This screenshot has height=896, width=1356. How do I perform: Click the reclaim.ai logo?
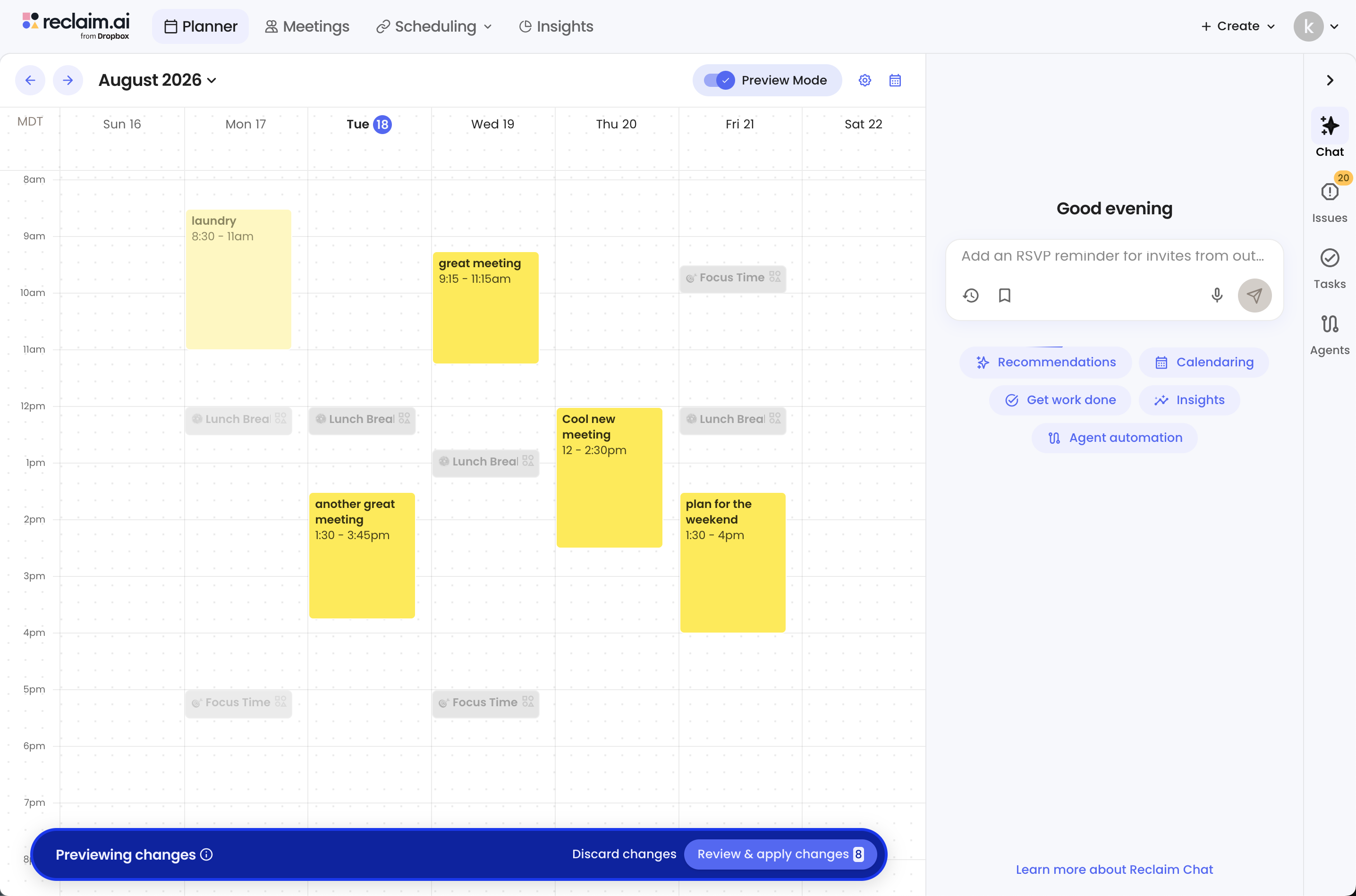pos(76,25)
